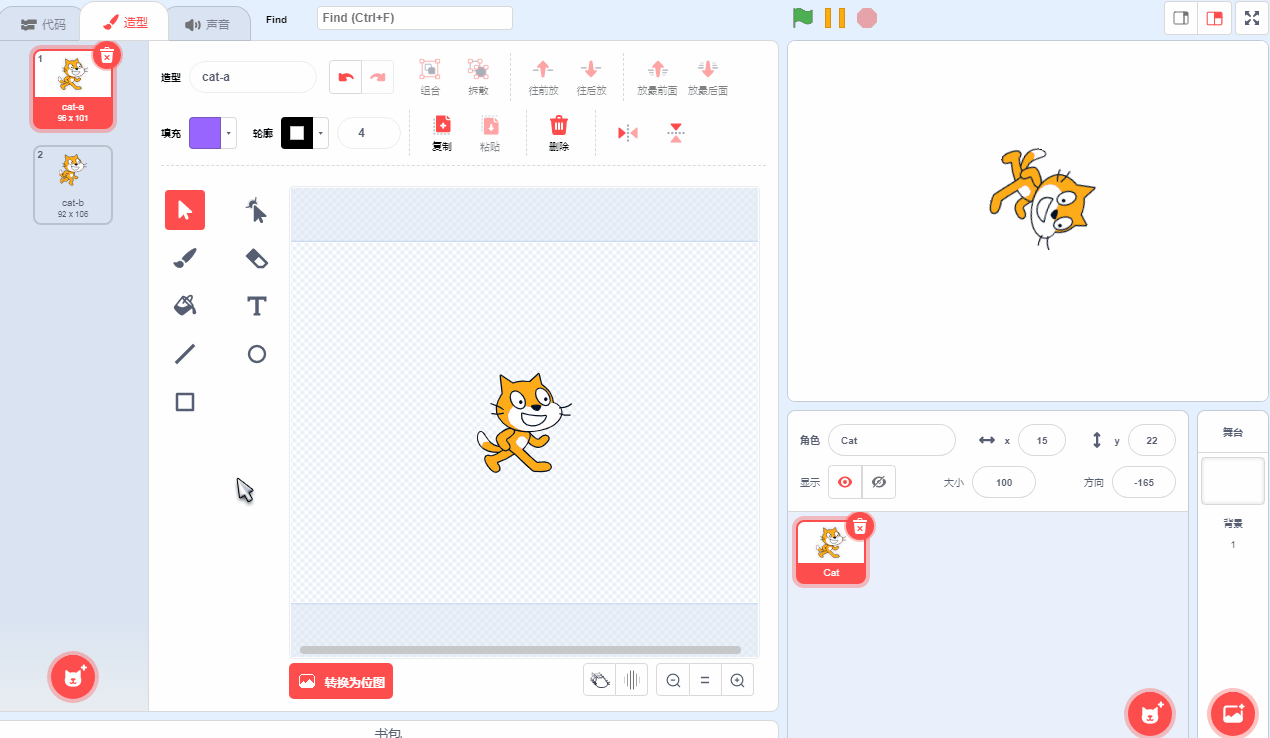Viewport: 1270px width, 738px height.
Task: Hide the Cat sprite using crossed-eye toggle
Action: 879,482
